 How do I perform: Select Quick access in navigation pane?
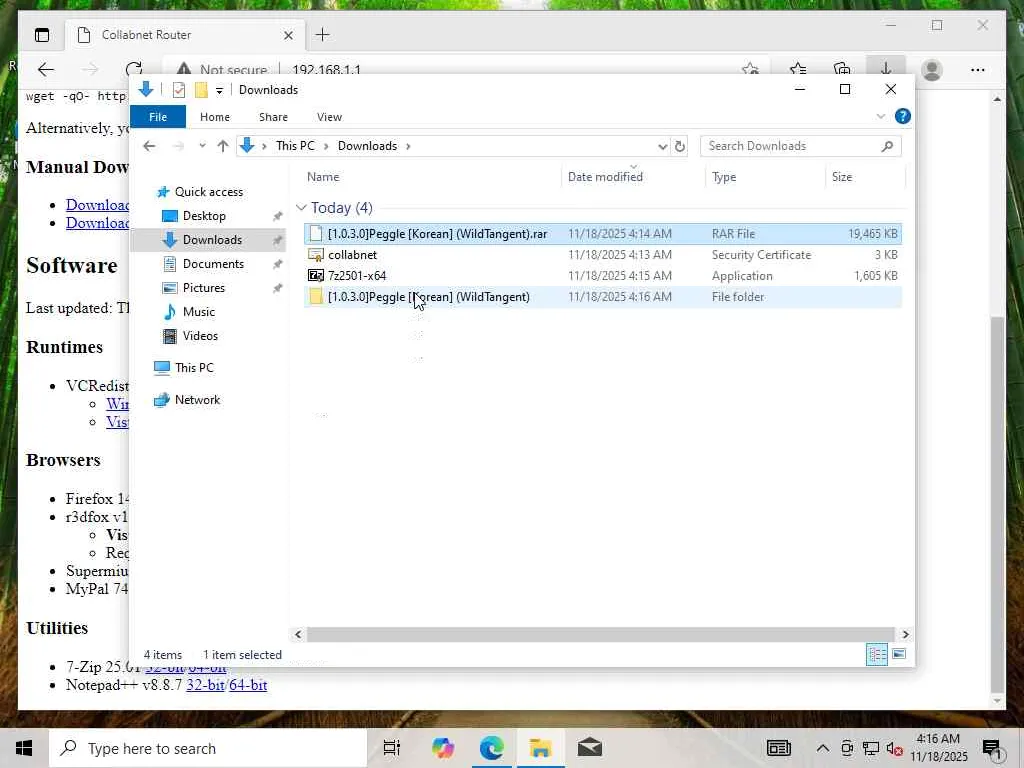click(x=208, y=192)
